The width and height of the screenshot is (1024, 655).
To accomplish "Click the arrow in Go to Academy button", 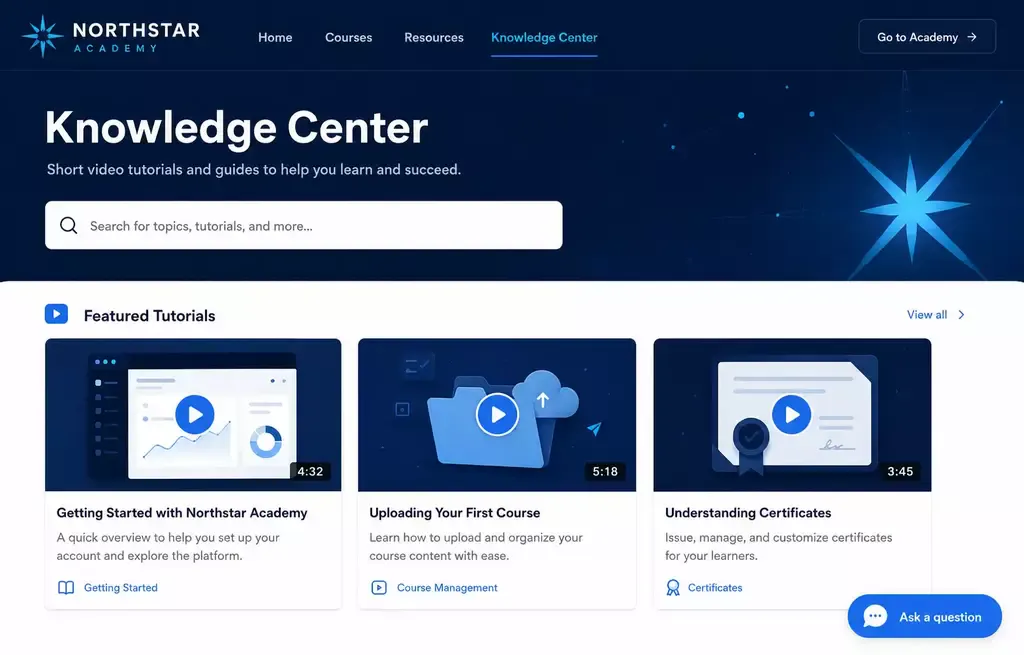I will coord(972,37).
